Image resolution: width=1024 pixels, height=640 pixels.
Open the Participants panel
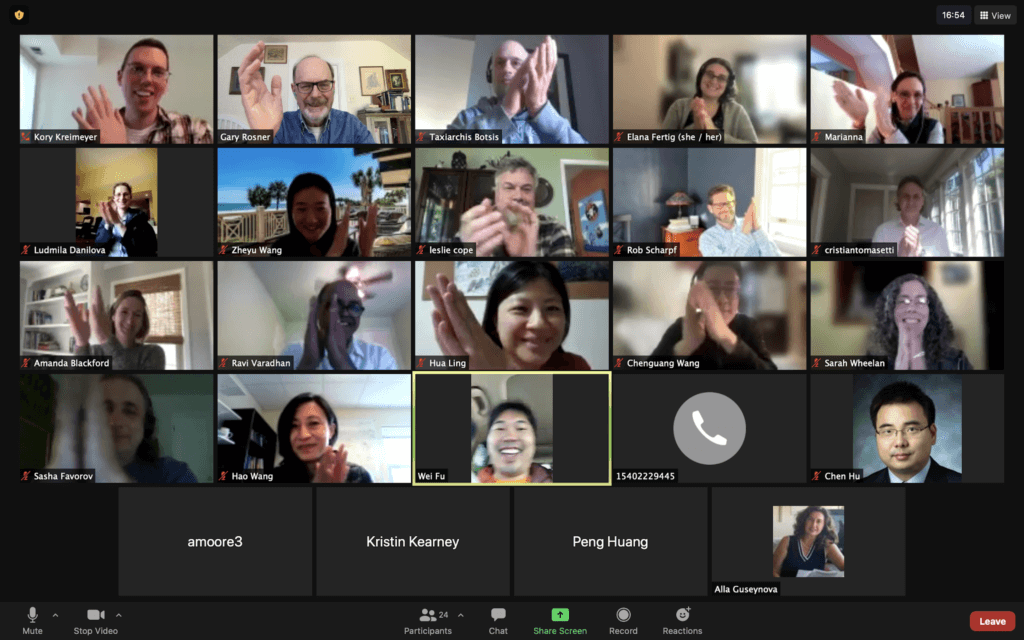click(x=428, y=620)
